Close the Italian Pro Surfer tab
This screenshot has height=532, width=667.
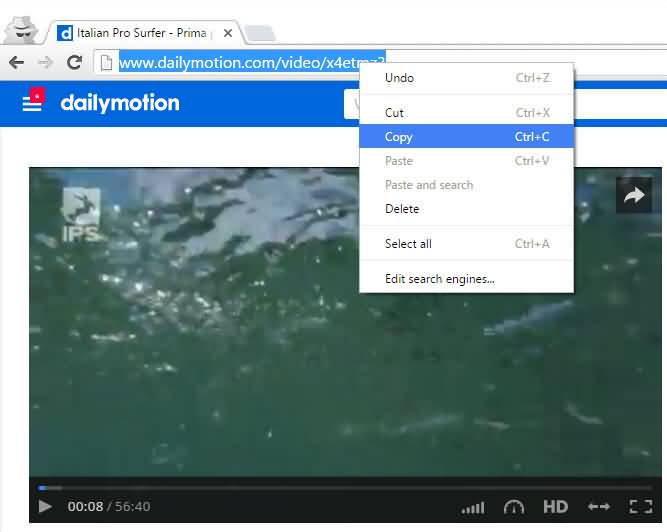click(x=228, y=33)
